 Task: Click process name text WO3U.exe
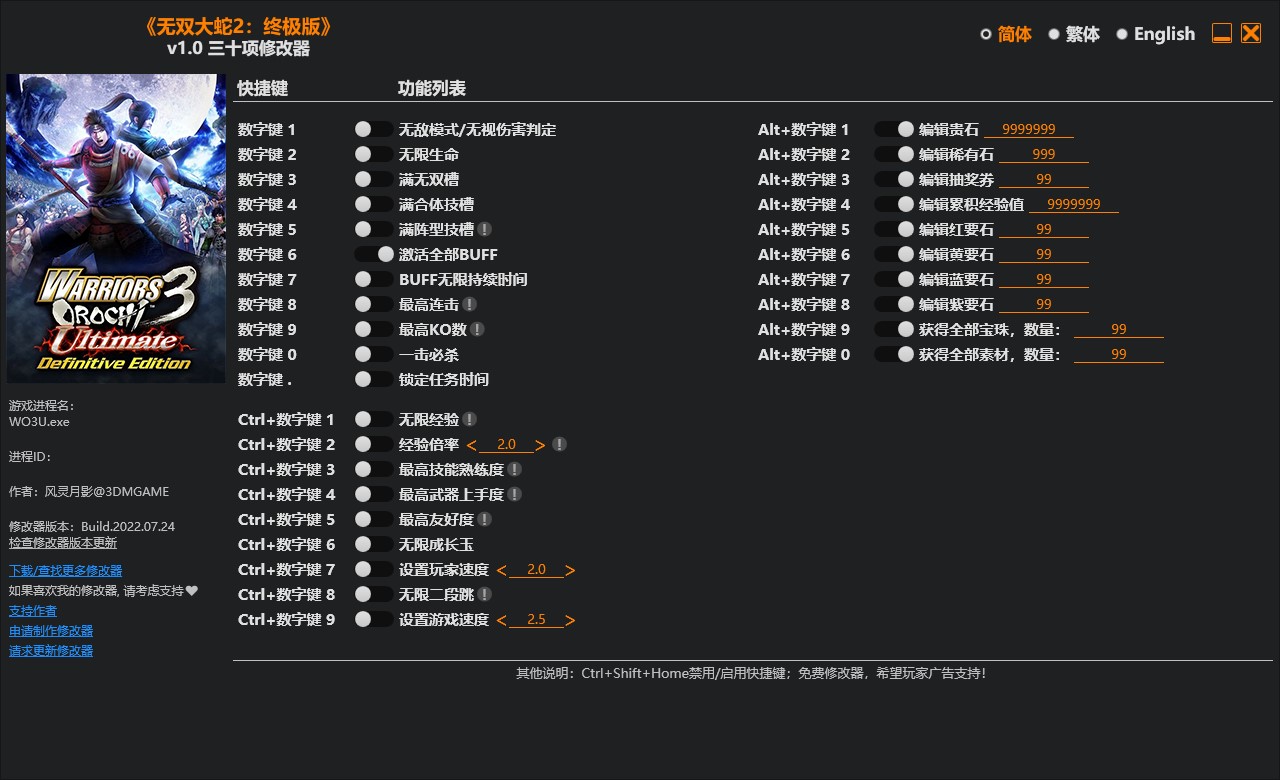[x=39, y=422]
